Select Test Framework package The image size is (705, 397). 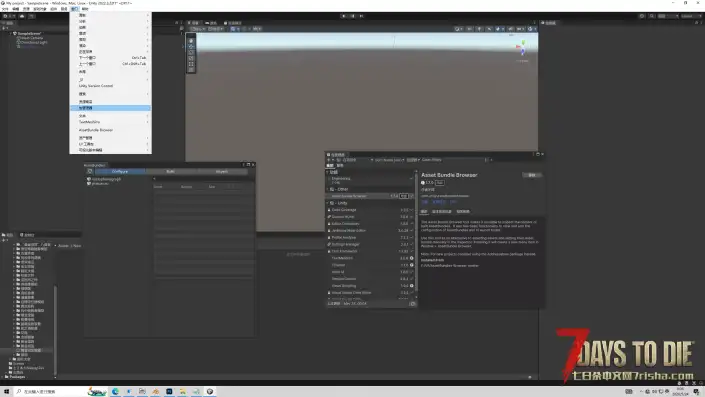(370, 251)
